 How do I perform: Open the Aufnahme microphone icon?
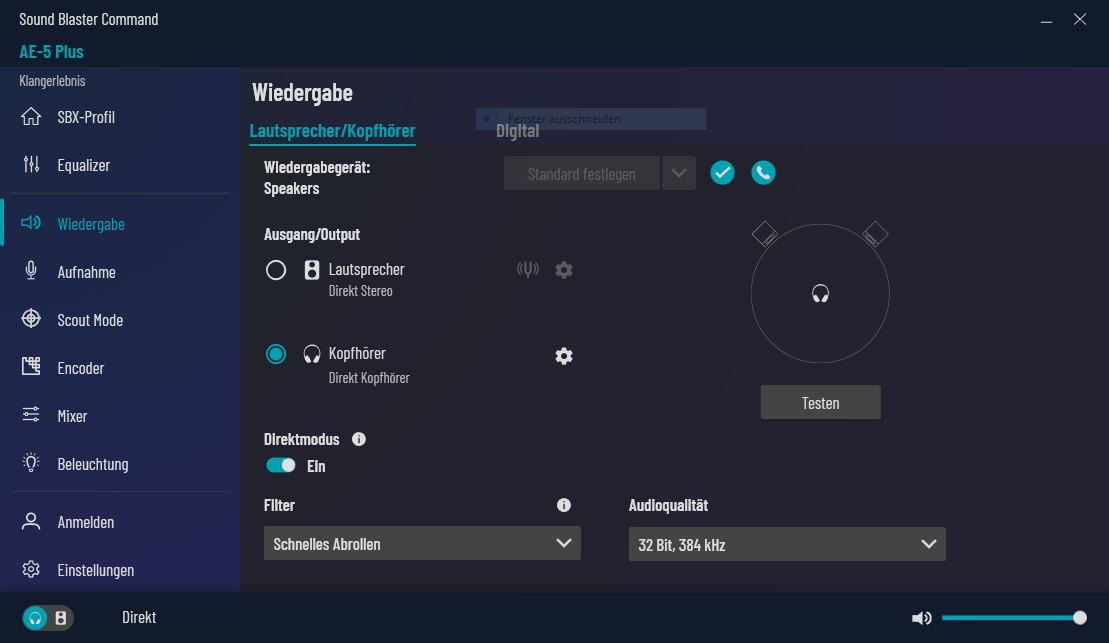pyautogui.click(x=31, y=271)
